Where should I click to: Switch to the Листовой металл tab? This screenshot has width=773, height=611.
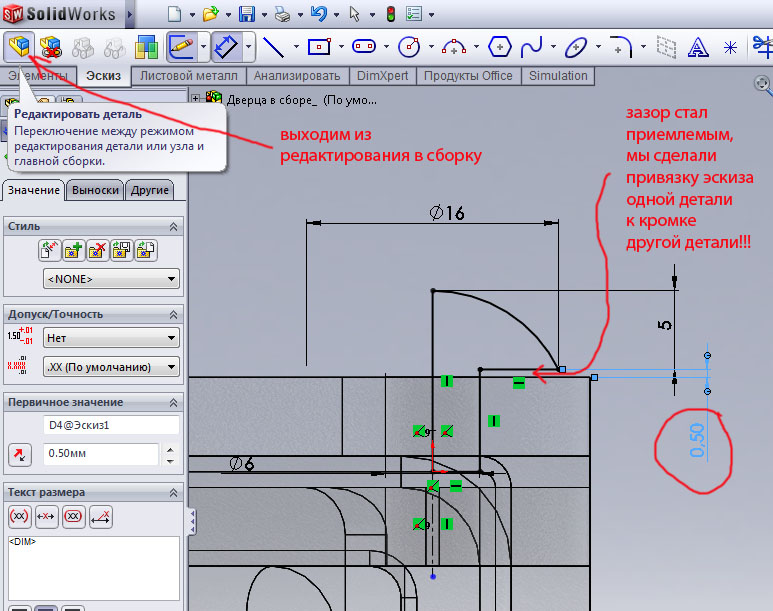point(188,76)
